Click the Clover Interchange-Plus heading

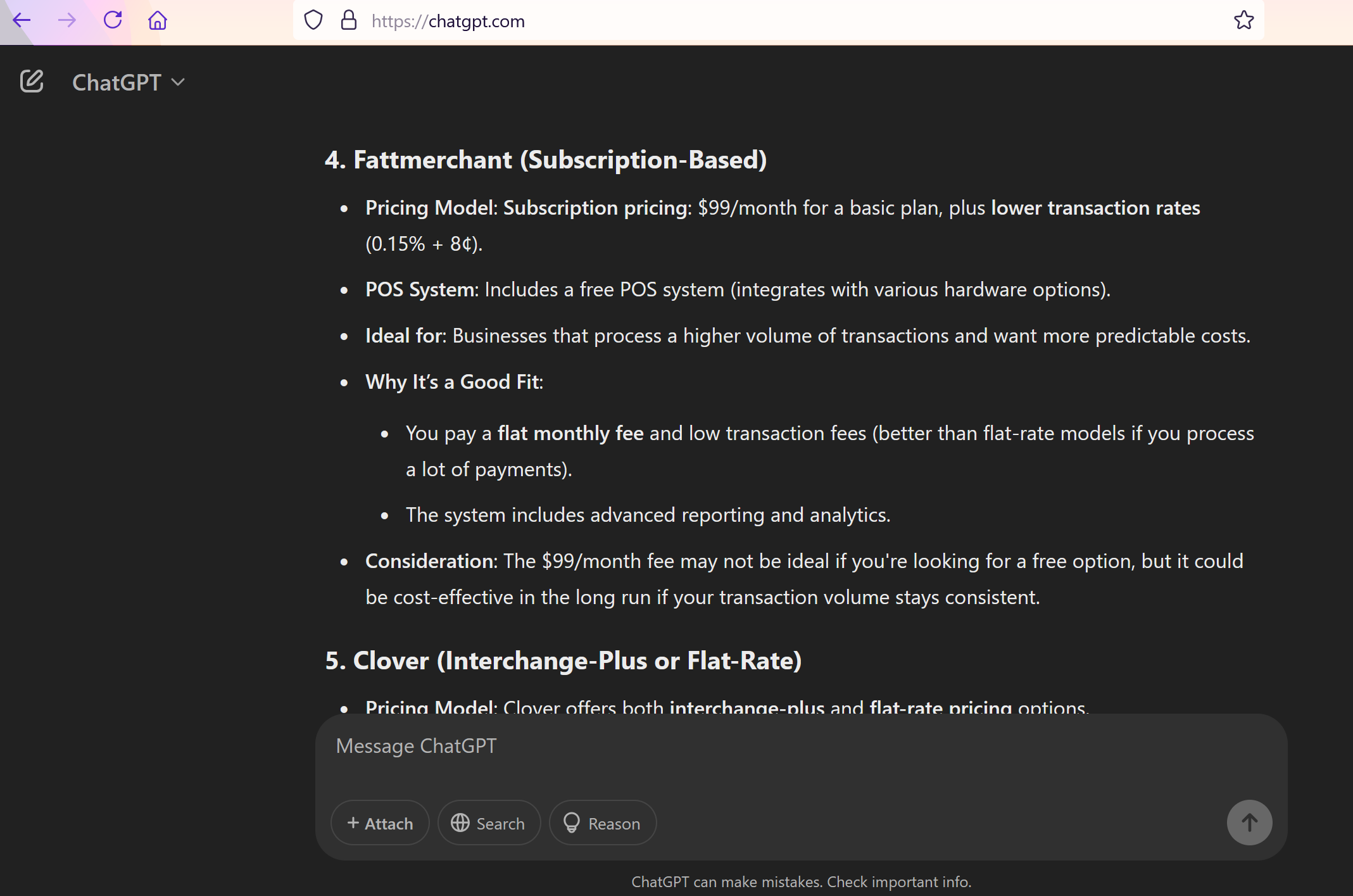pyautogui.click(x=563, y=660)
